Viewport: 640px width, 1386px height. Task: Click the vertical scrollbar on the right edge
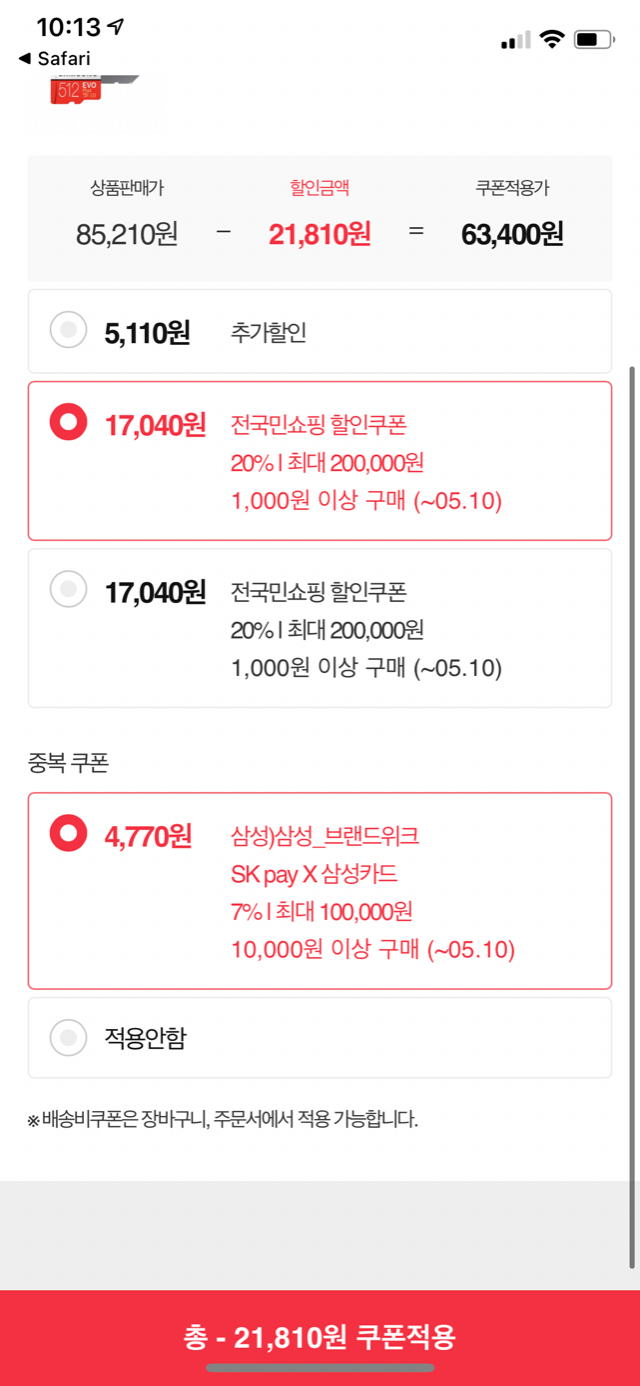pyautogui.click(x=631, y=800)
